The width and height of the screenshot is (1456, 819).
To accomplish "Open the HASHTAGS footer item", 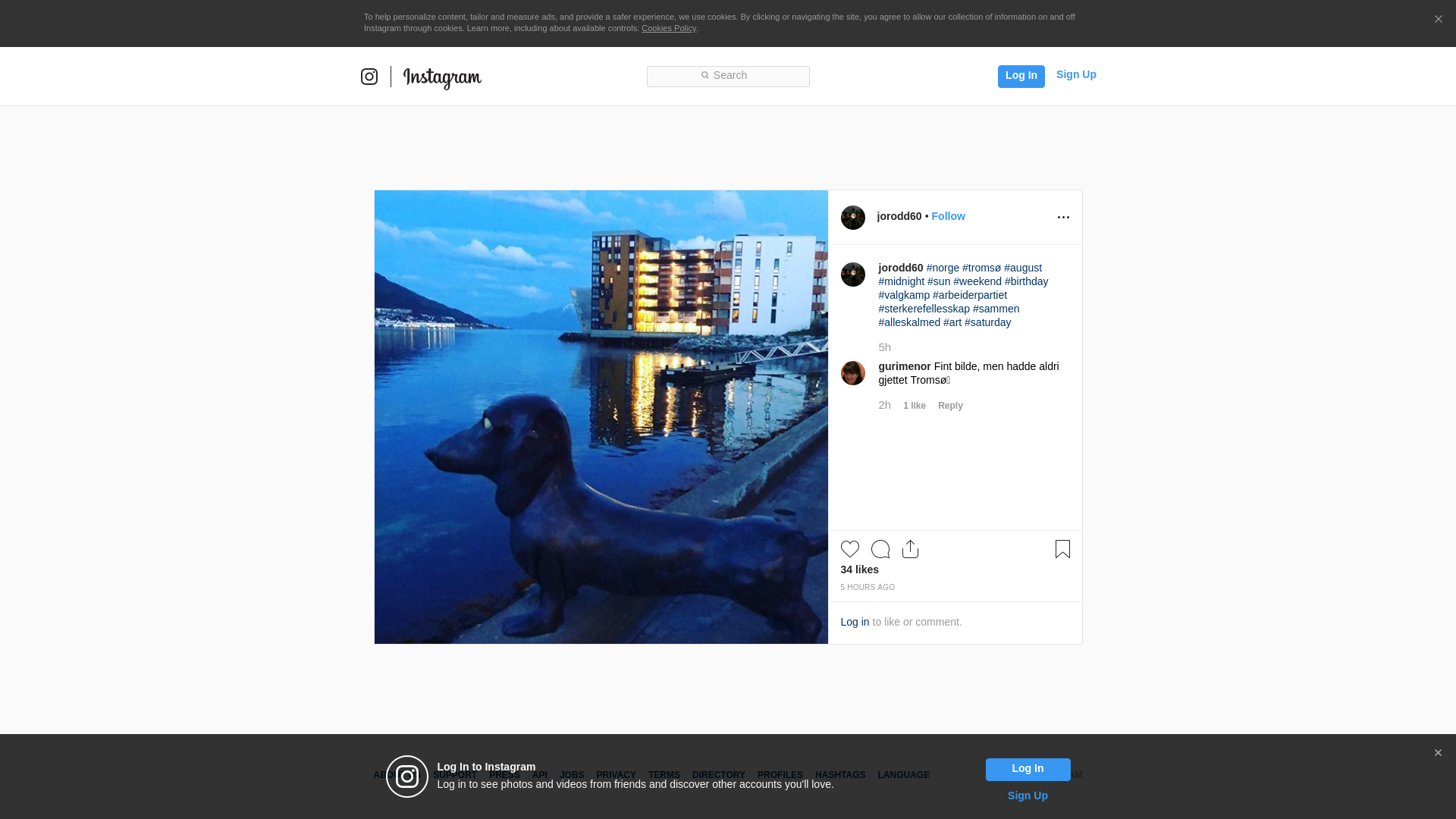I will coord(839,775).
